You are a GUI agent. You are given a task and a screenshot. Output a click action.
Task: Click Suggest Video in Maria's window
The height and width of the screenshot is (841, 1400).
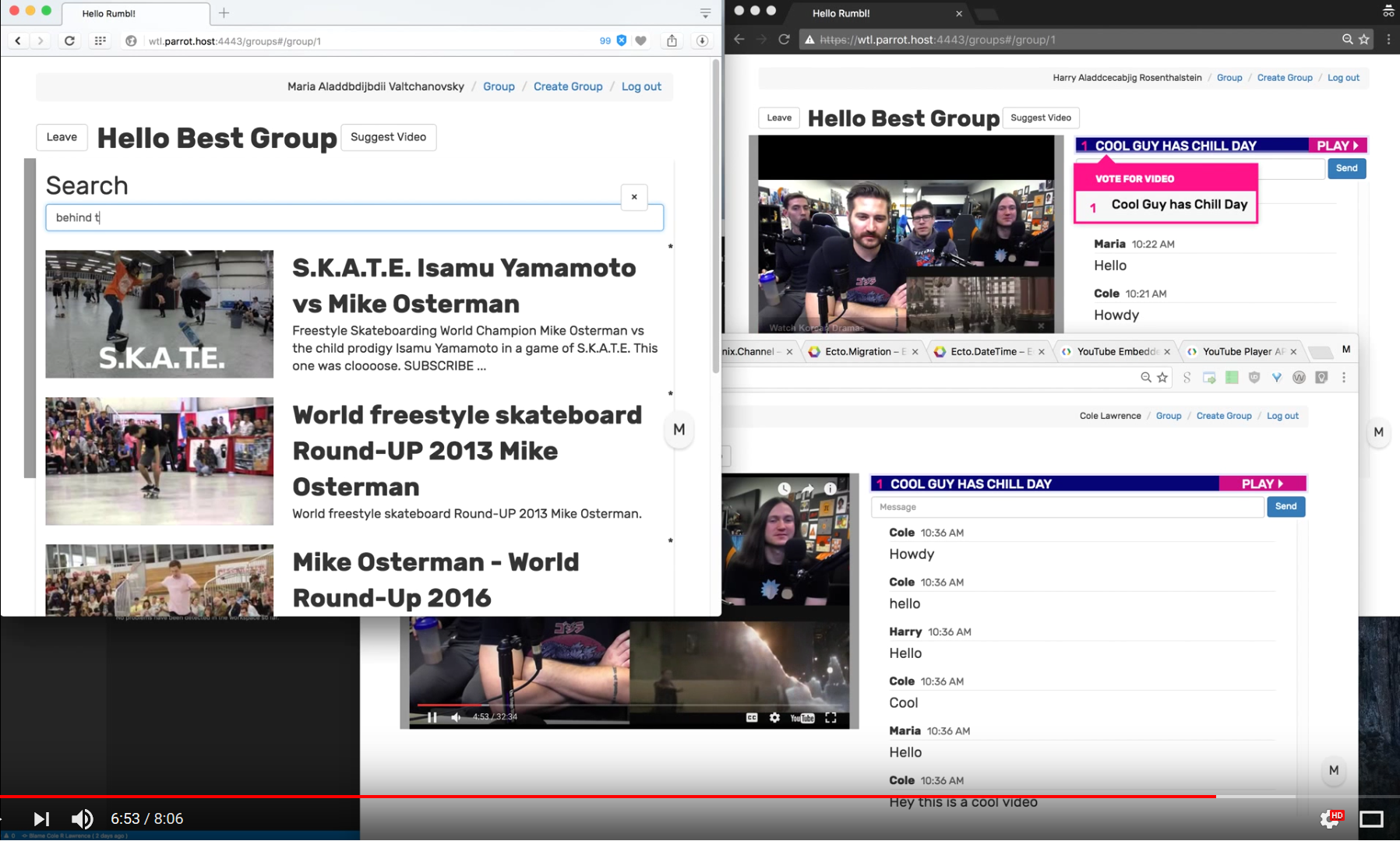point(388,137)
